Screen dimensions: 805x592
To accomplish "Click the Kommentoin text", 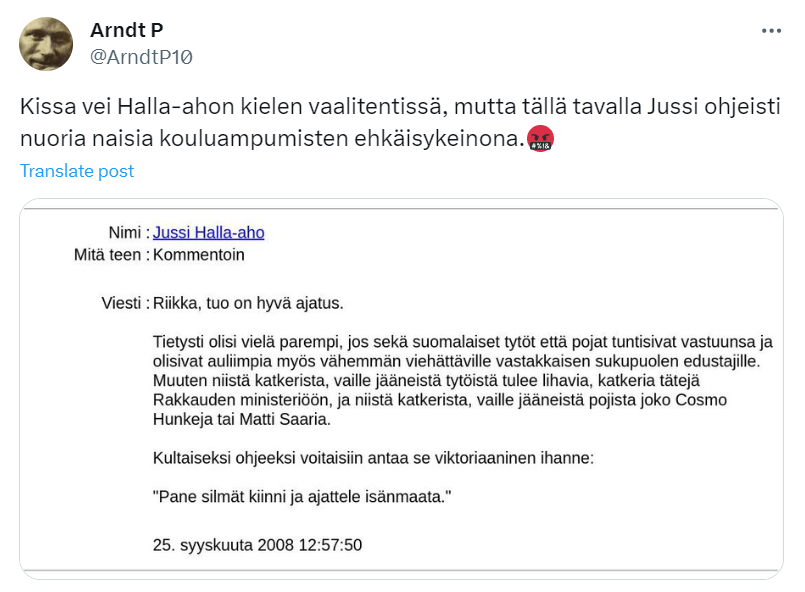I will point(199,255).
